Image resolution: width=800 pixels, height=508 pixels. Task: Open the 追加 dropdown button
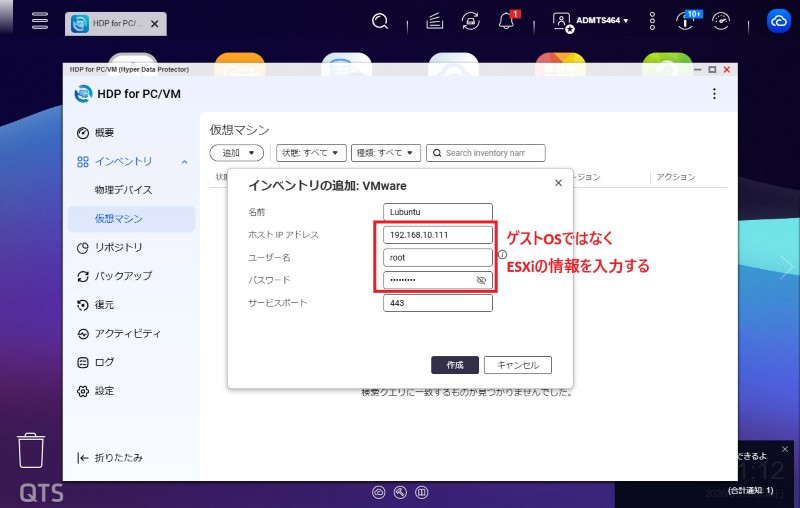pyautogui.click(x=237, y=153)
